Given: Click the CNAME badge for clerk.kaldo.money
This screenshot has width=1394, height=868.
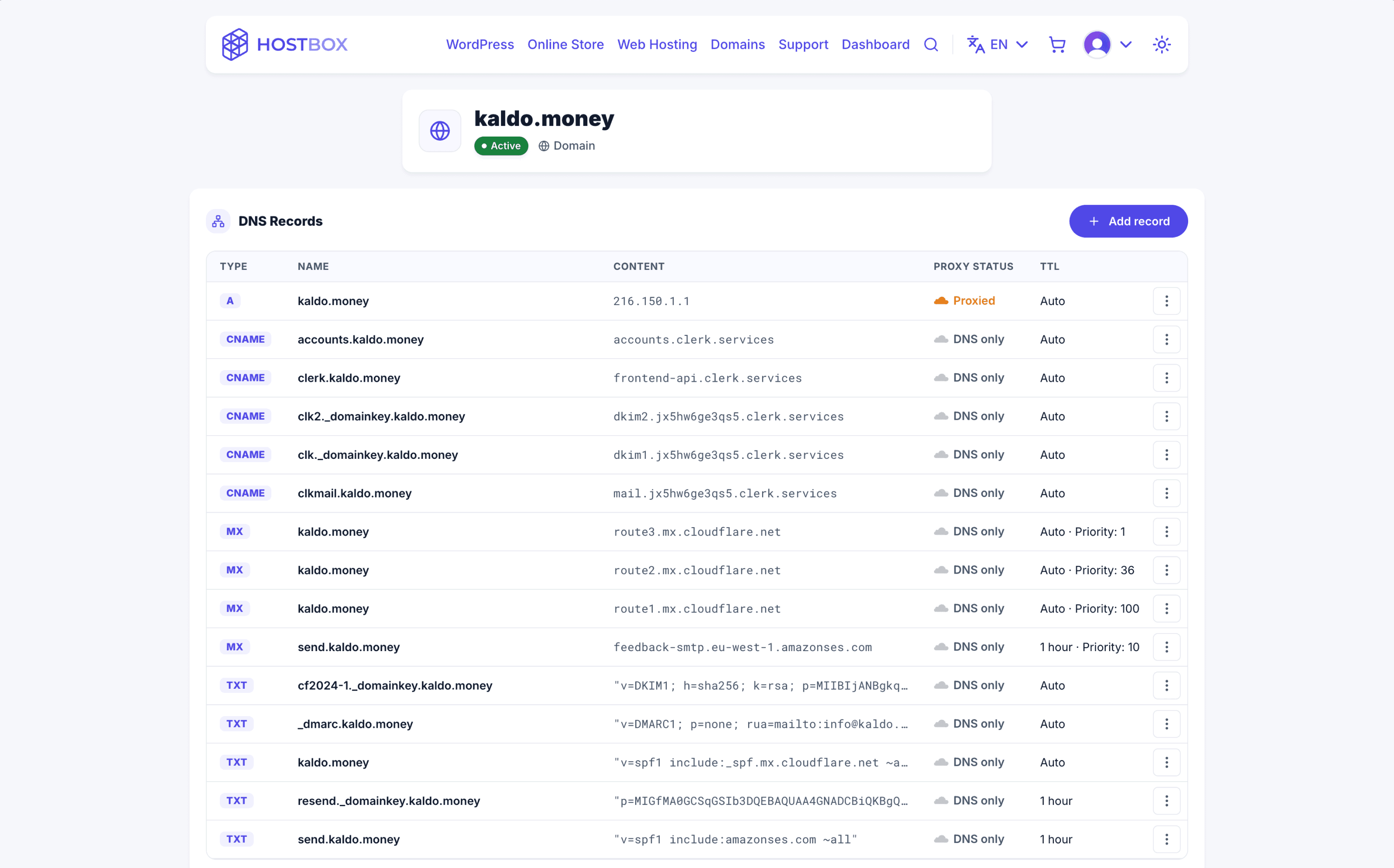Looking at the screenshot, I should pos(245,378).
